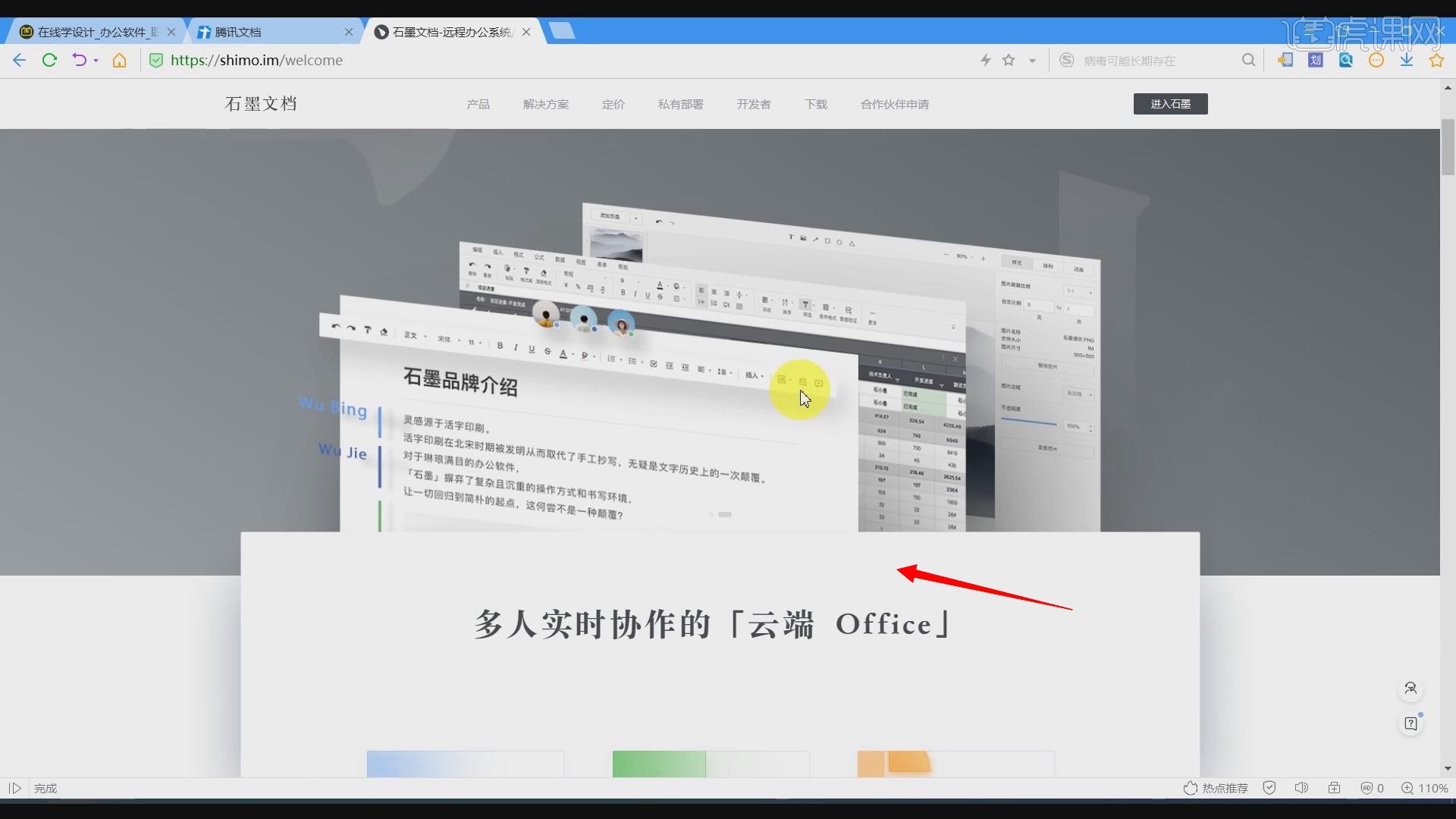Go back with the browser back arrow
The width and height of the screenshot is (1456, 819).
(x=19, y=60)
